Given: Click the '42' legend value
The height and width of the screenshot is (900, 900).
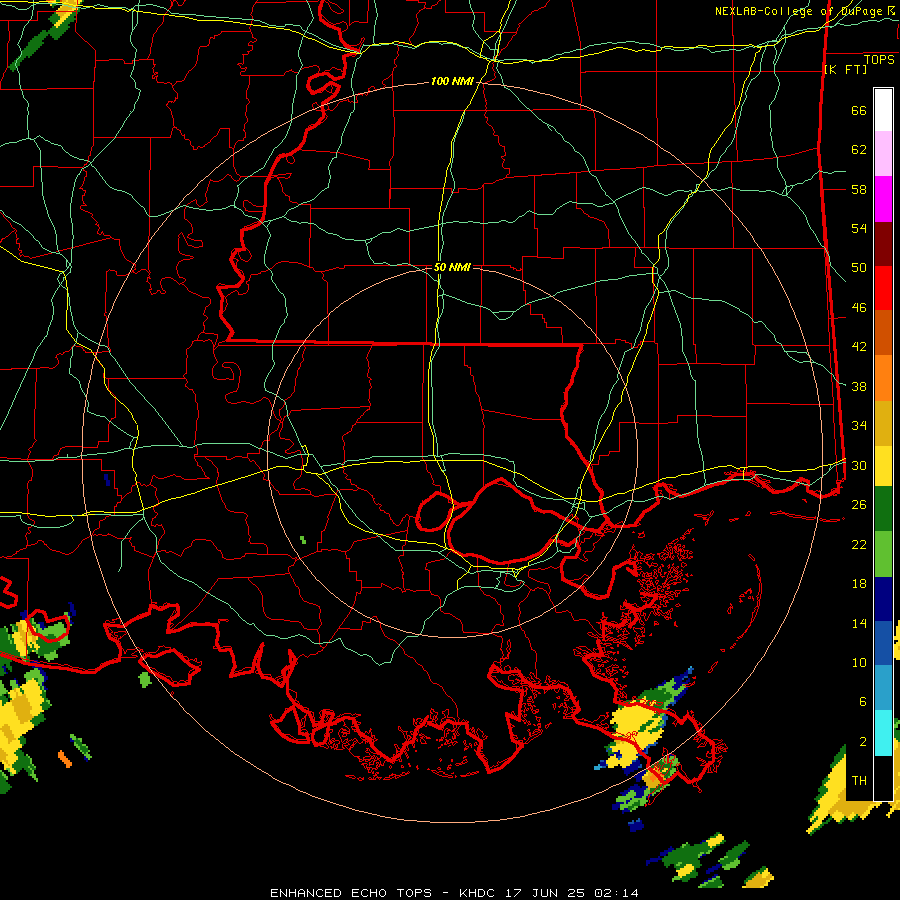Looking at the screenshot, I should pos(859,347).
